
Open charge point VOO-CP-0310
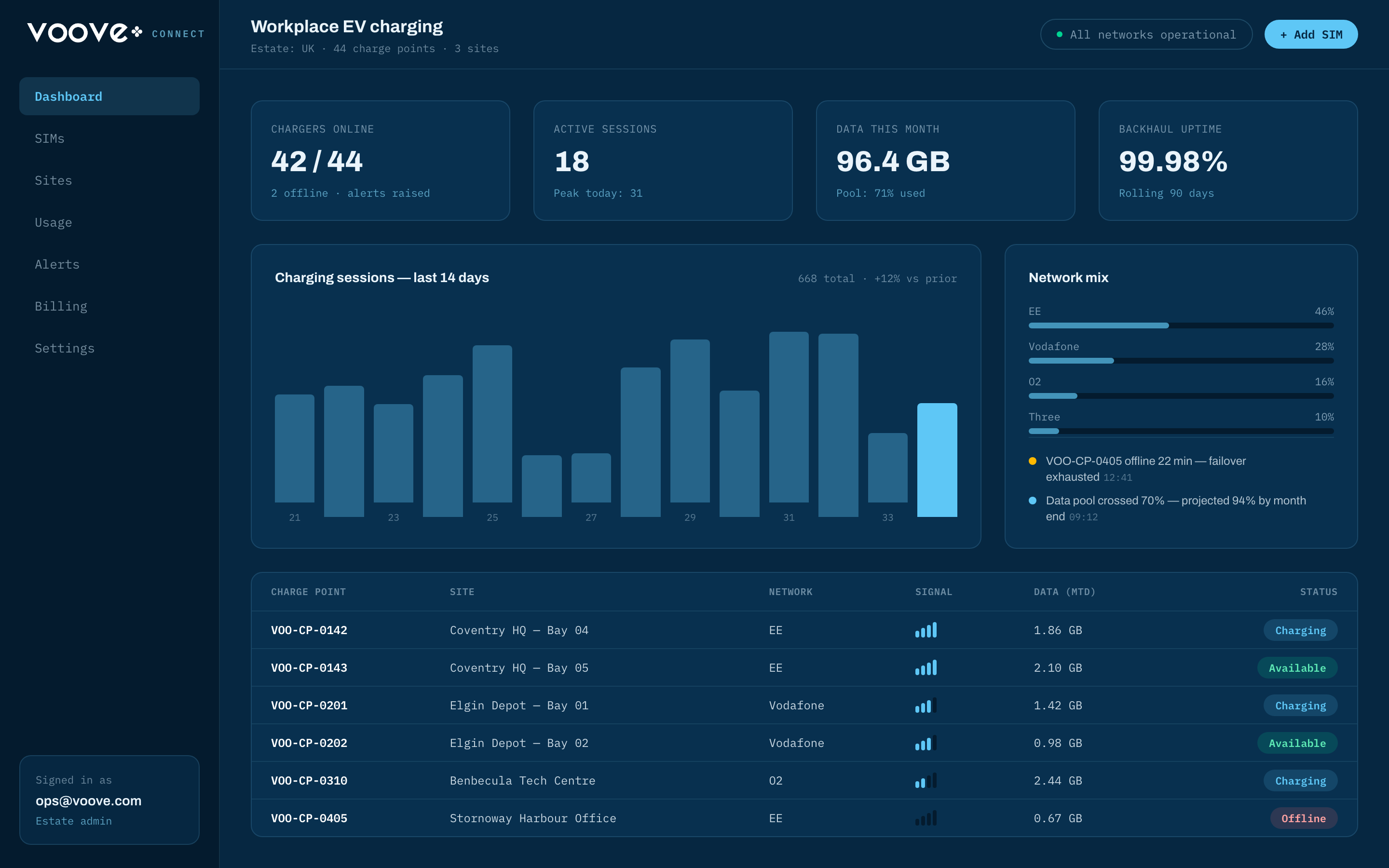click(x=309, y=781)
